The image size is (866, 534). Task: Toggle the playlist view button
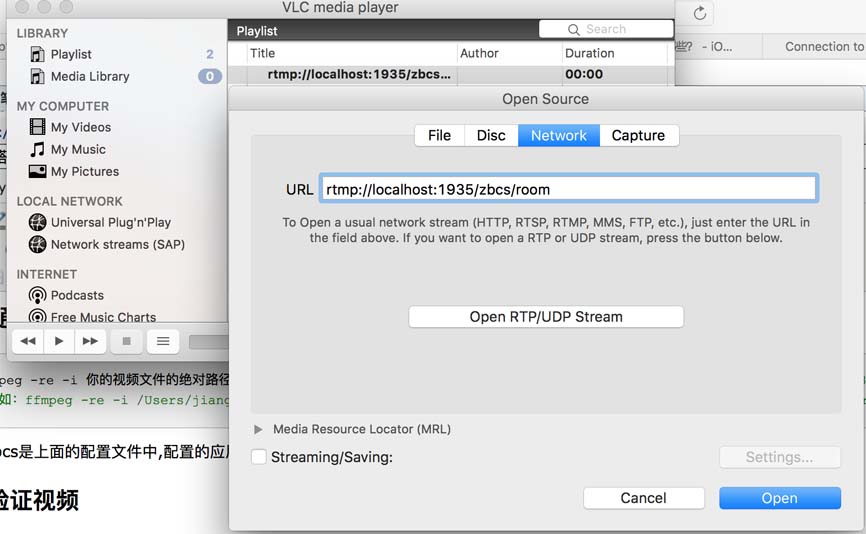(163, 341)
